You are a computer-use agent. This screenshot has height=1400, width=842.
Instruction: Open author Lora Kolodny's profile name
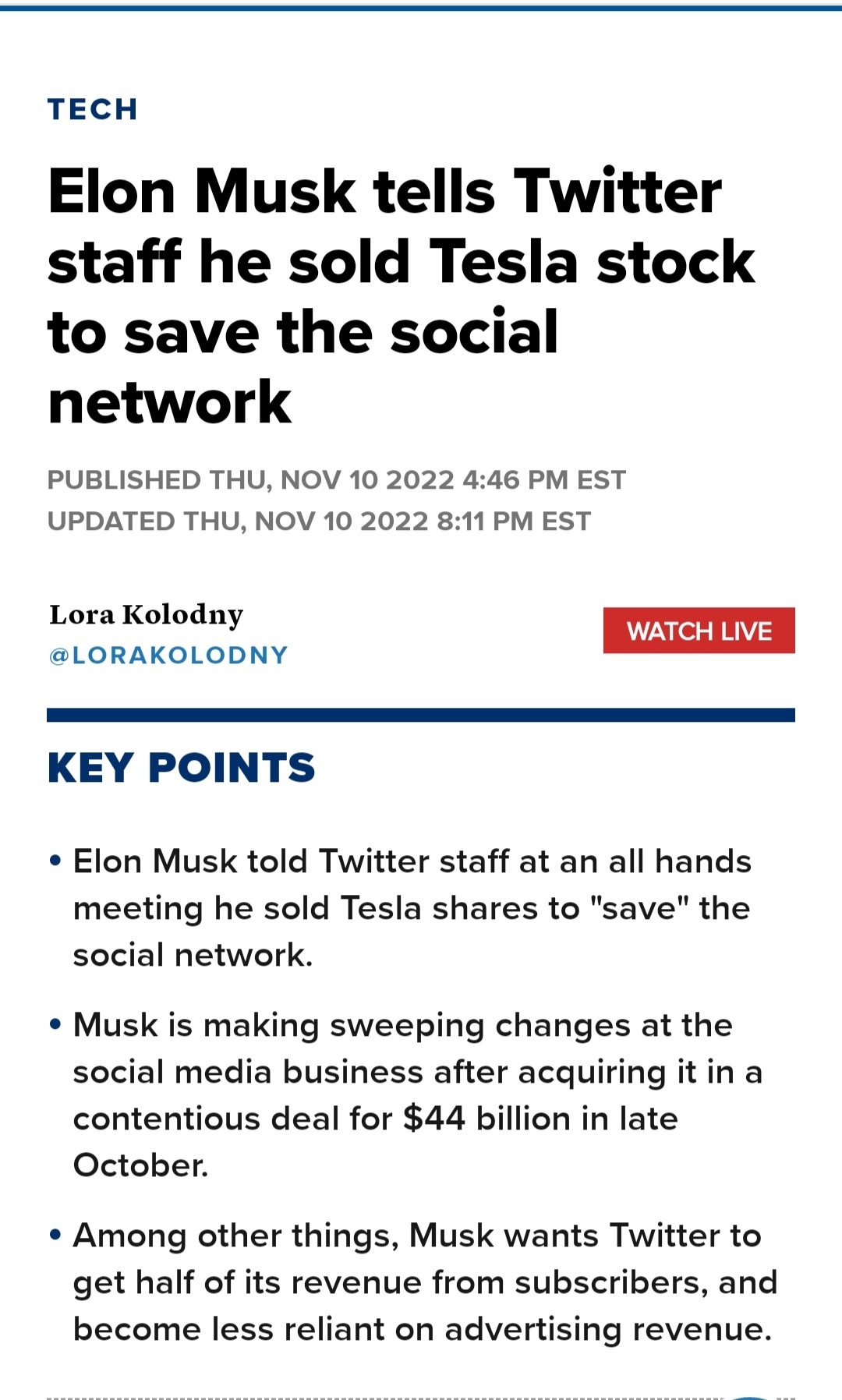pyautogui.click(x=146, y=614)
